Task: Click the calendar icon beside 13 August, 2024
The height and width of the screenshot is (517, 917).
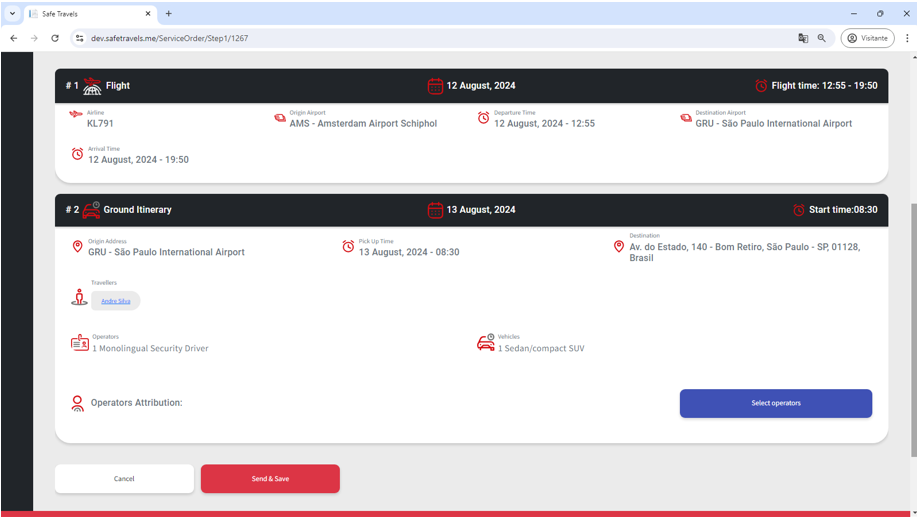Action: click(x=435, y=210)
